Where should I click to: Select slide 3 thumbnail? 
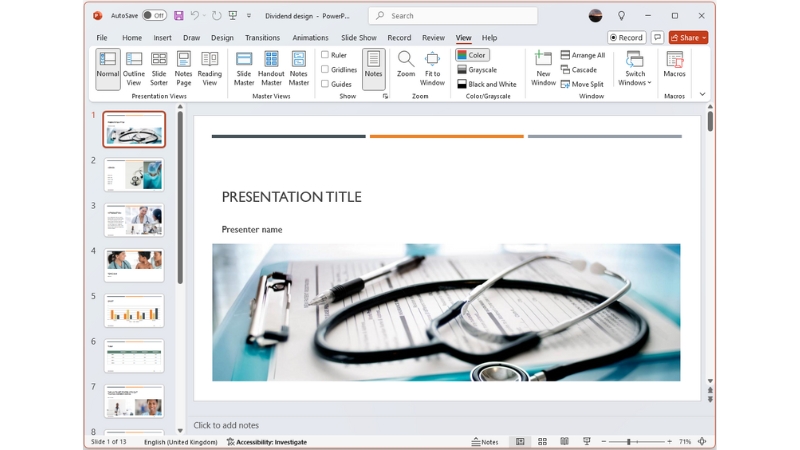click(134, 220)
